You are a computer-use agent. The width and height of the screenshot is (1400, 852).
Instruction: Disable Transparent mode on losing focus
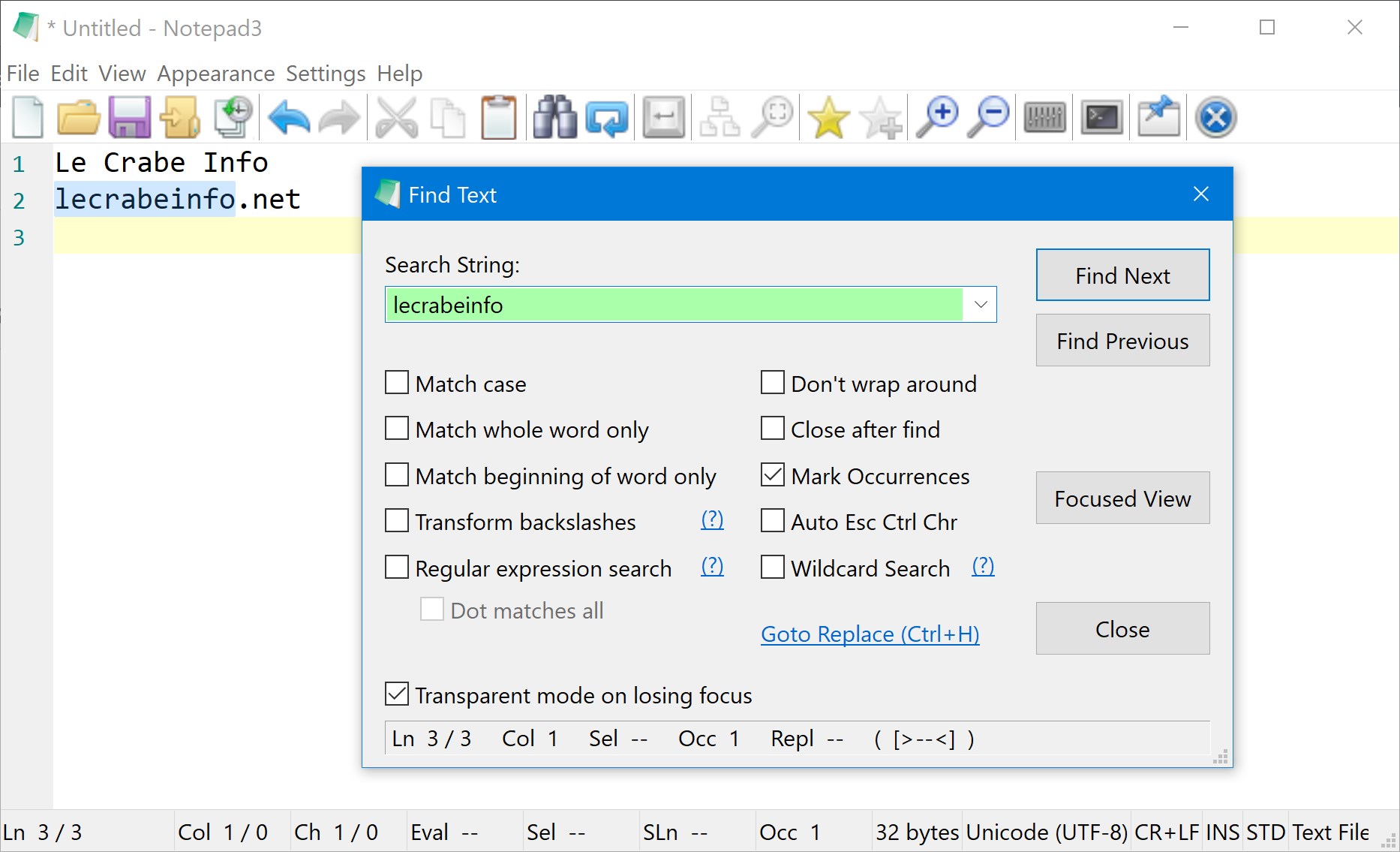tap(397, 694)
